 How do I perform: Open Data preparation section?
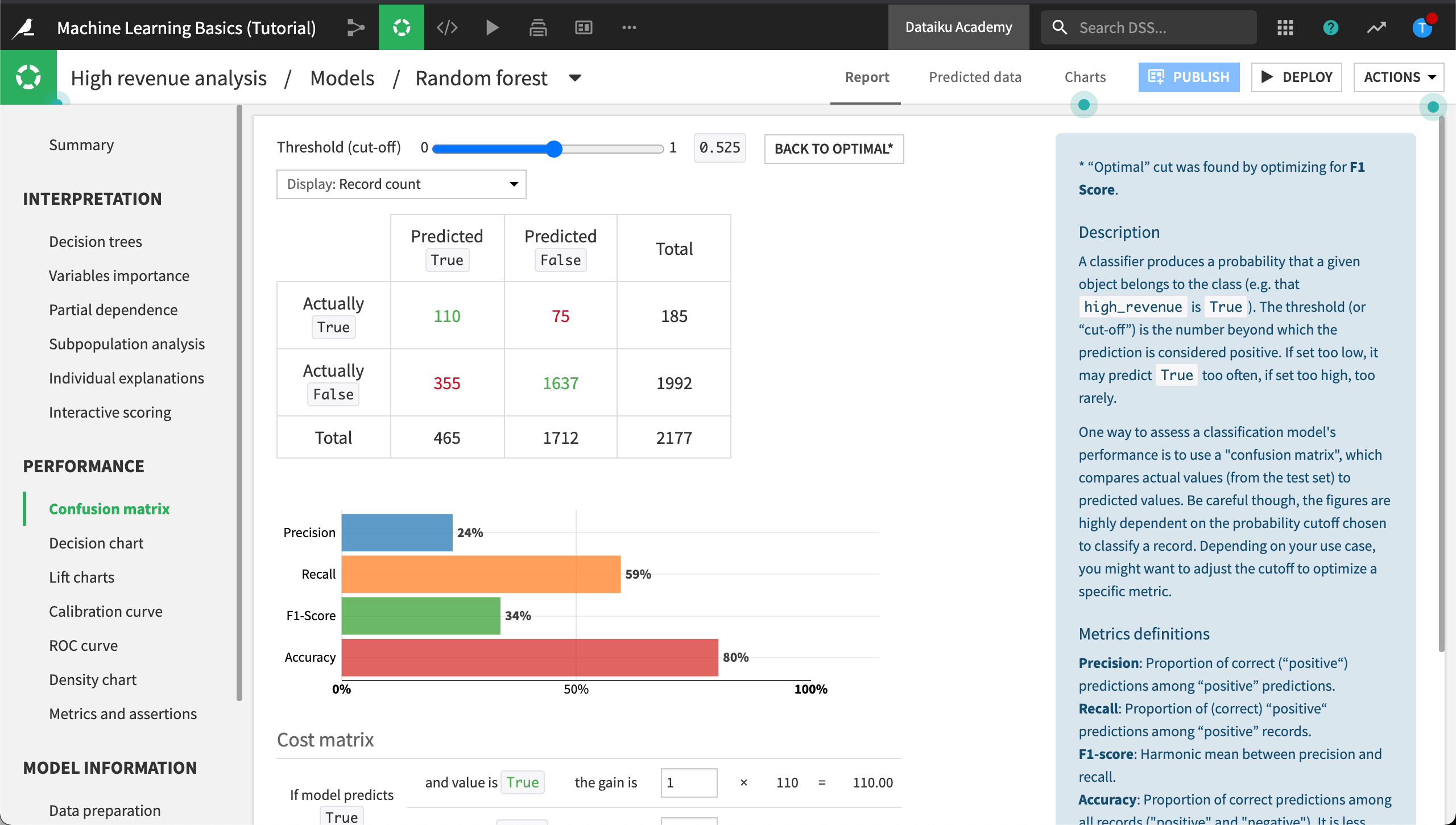pos(105,811)
